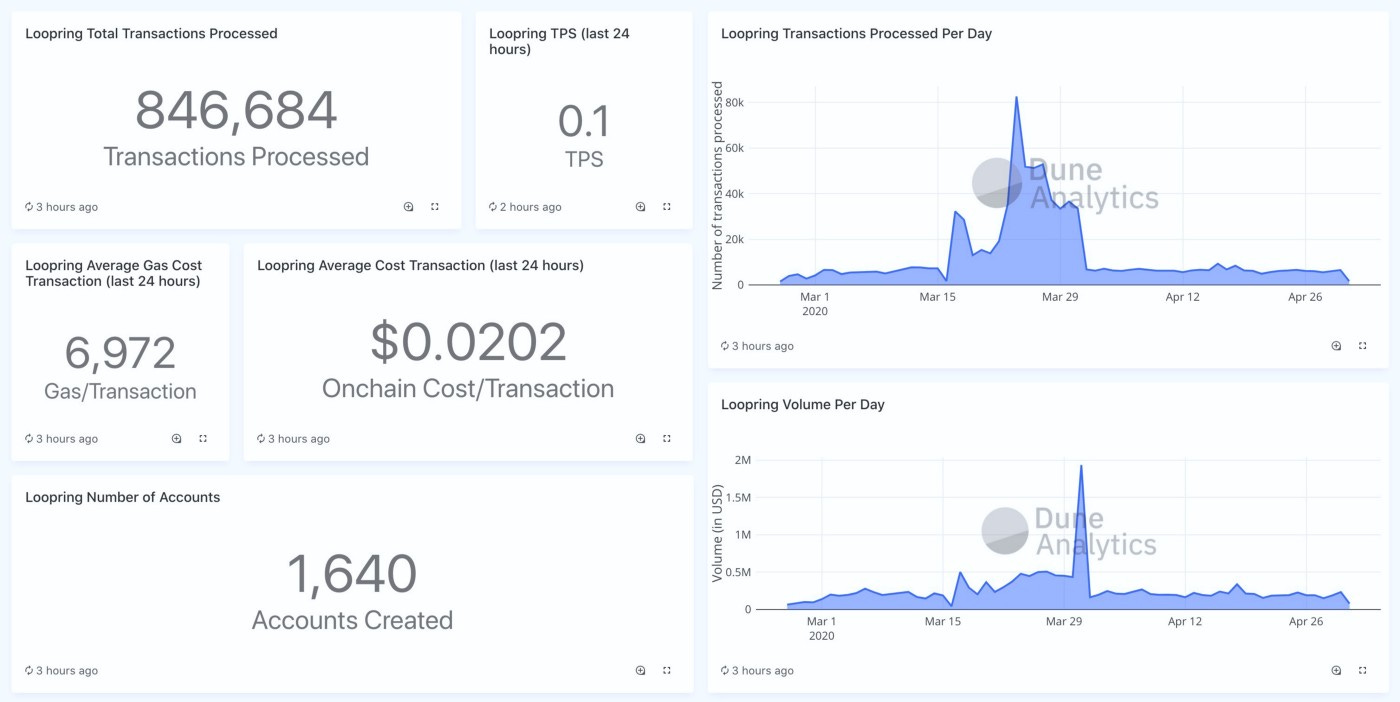Image resolution: width=1400 pixels, height=702 pixels.
Task: Open Transactions Processed Per Day chart fullscreen
Action: click(1363, 346)
